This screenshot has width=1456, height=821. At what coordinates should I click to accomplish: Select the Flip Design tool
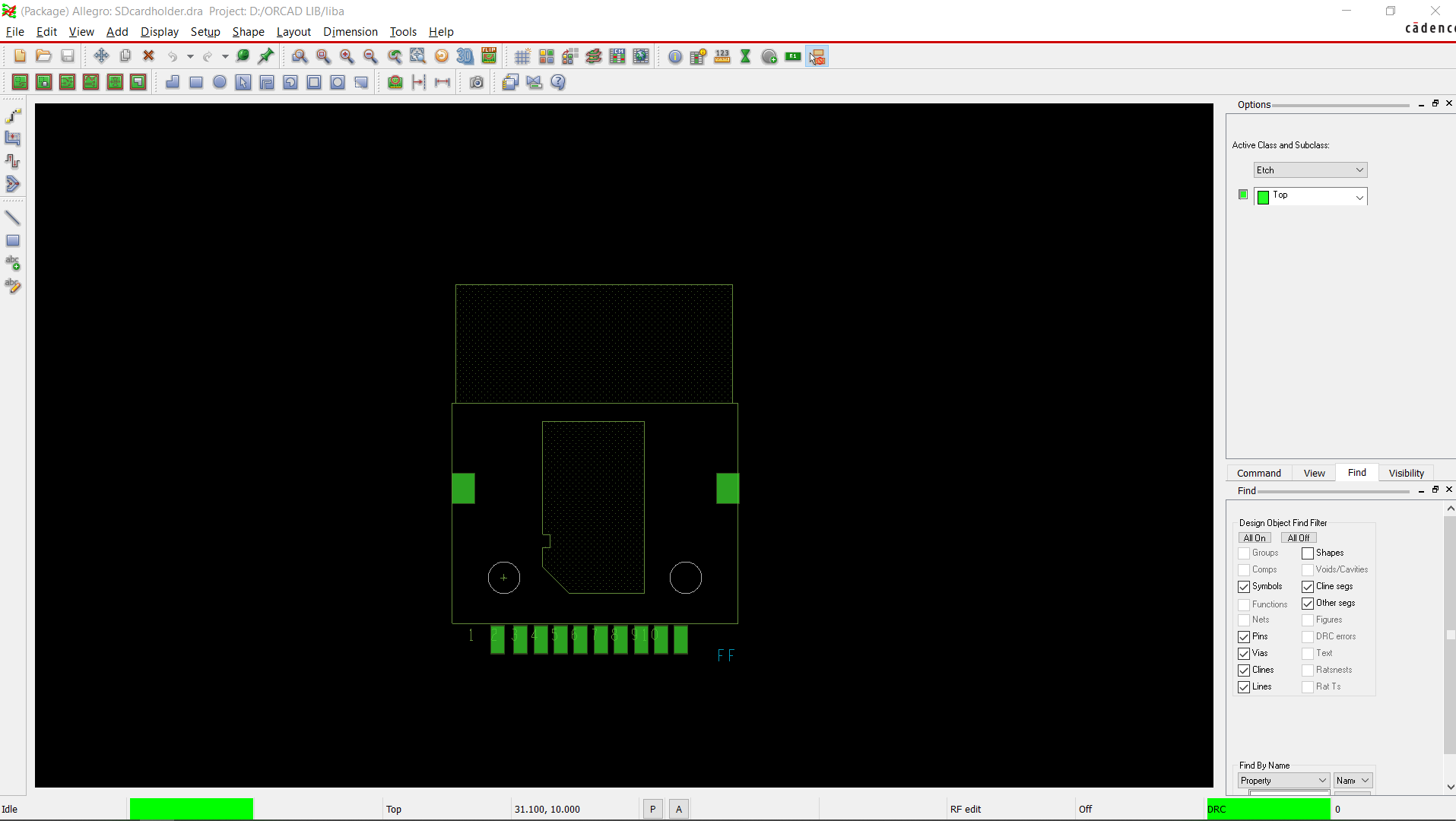[x=489, y=55]
